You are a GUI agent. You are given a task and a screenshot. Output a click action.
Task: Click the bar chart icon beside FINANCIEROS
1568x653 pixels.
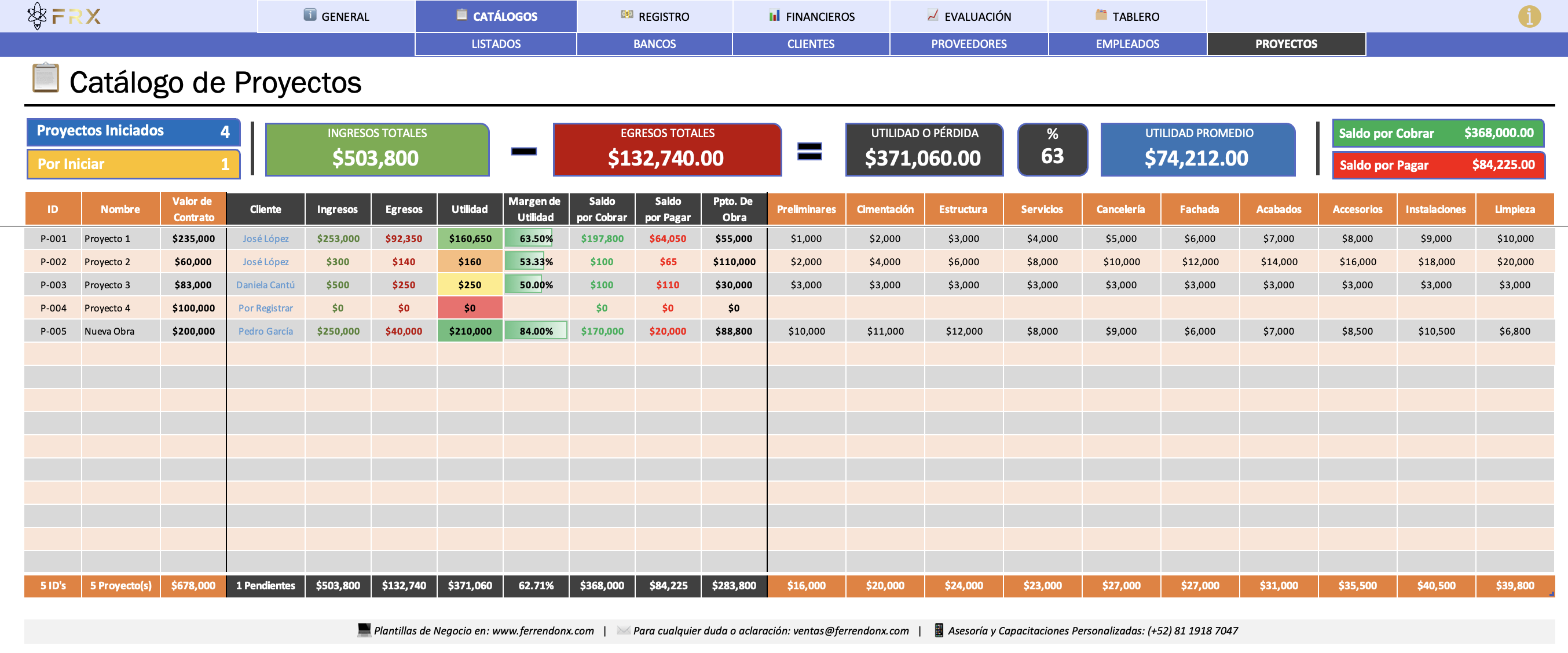[774, 15]
